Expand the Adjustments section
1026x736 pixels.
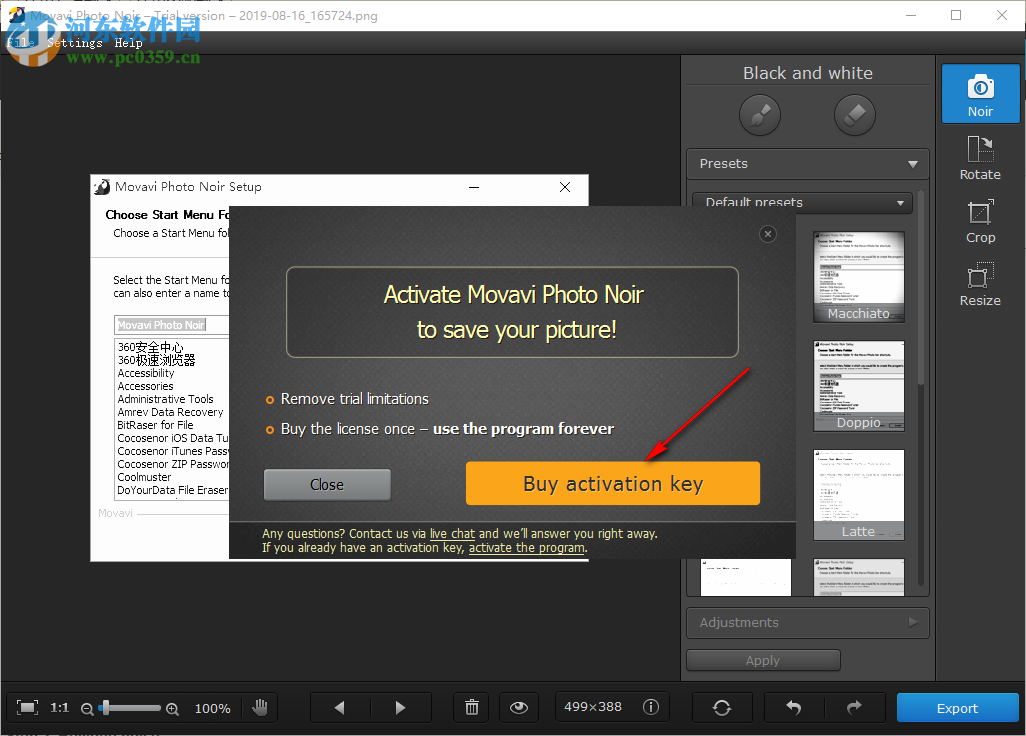click(807, 622)
